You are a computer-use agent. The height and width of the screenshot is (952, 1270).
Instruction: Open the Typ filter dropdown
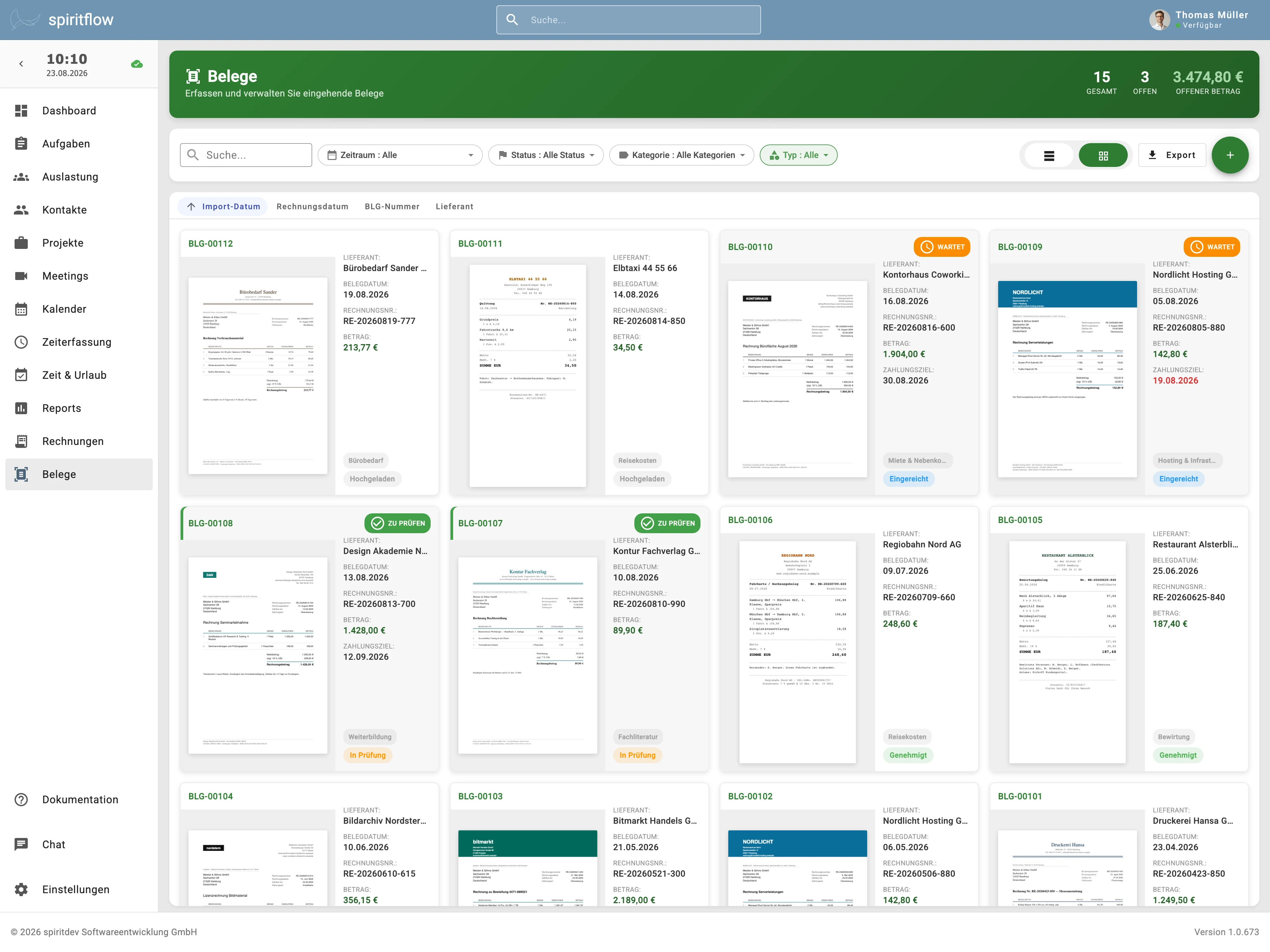point(798,155)
